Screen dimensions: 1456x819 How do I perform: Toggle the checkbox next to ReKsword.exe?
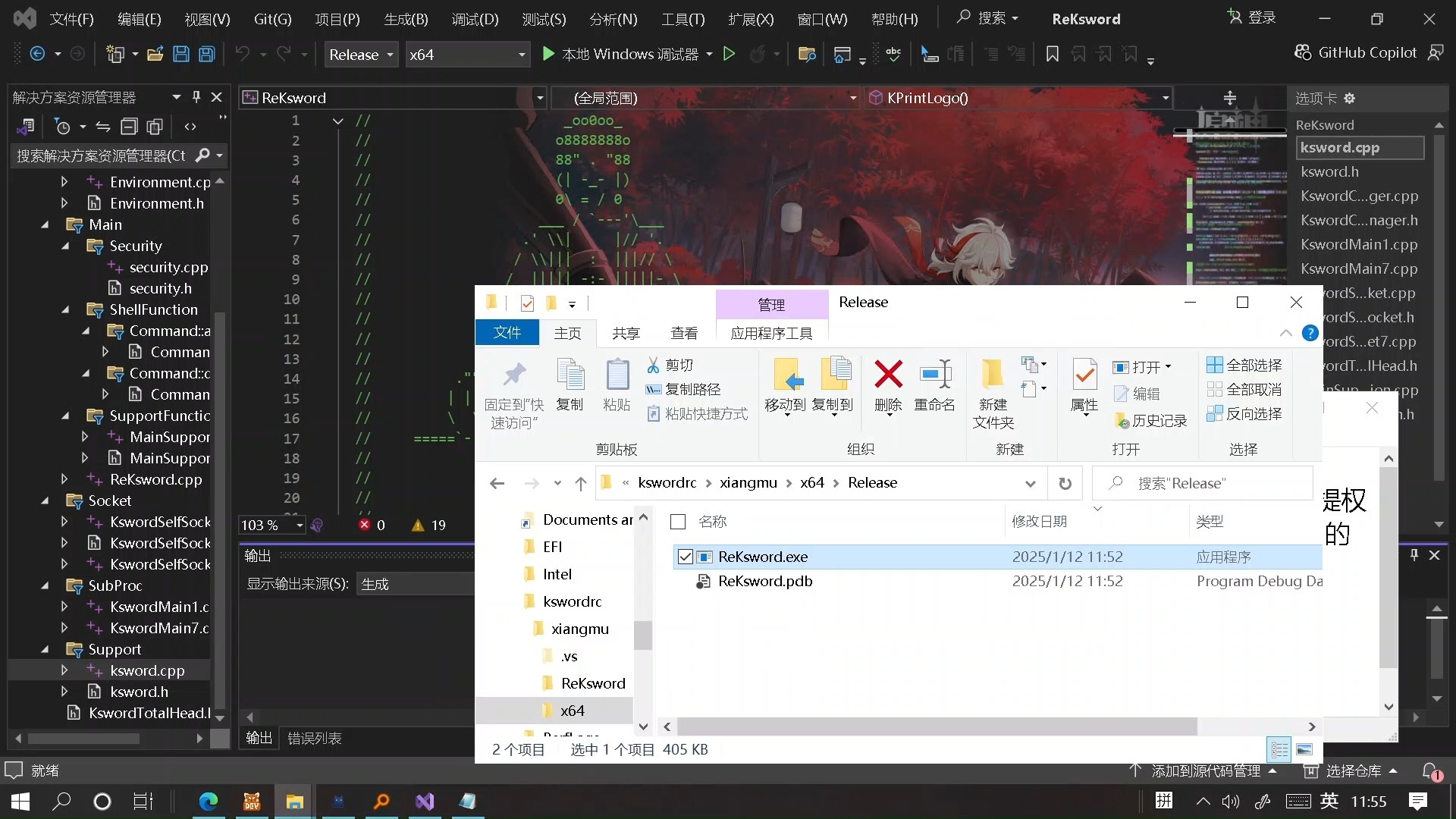click(686, 557)
